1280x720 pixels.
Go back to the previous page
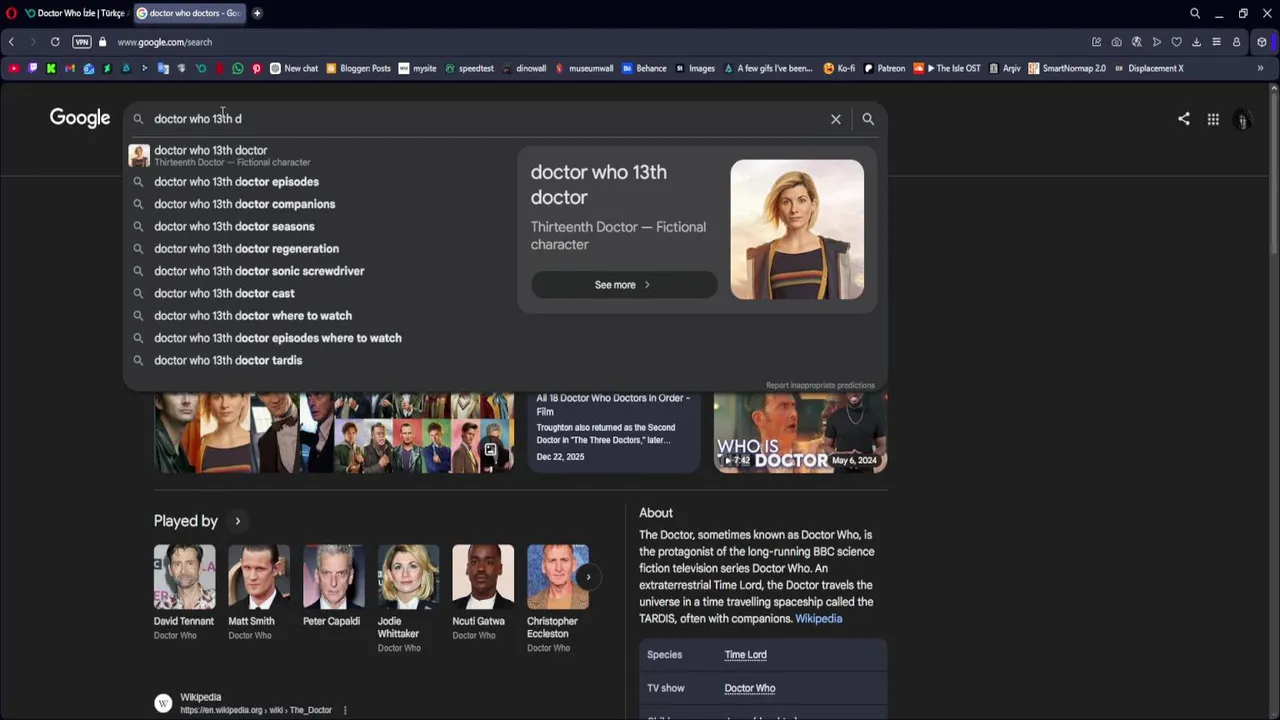pos(11,42)
